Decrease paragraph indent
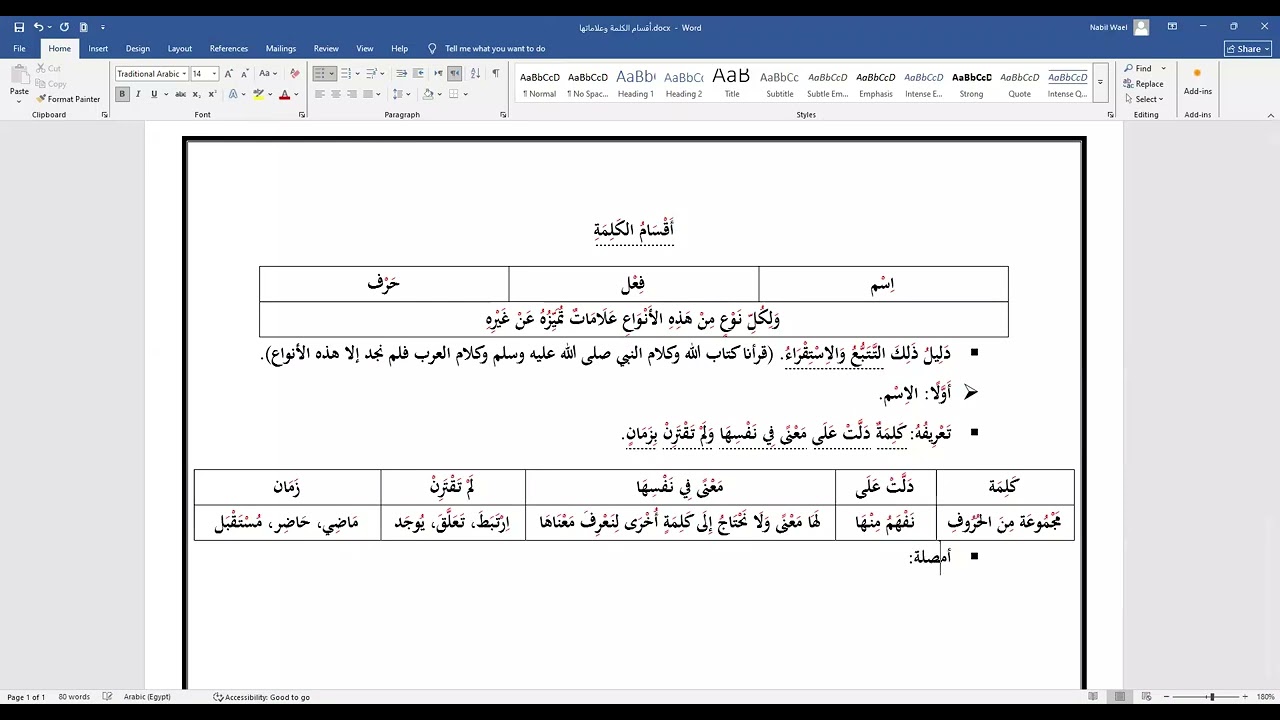Image resolution: width=1280 pixels, height=720 pixels. (401, 73)
